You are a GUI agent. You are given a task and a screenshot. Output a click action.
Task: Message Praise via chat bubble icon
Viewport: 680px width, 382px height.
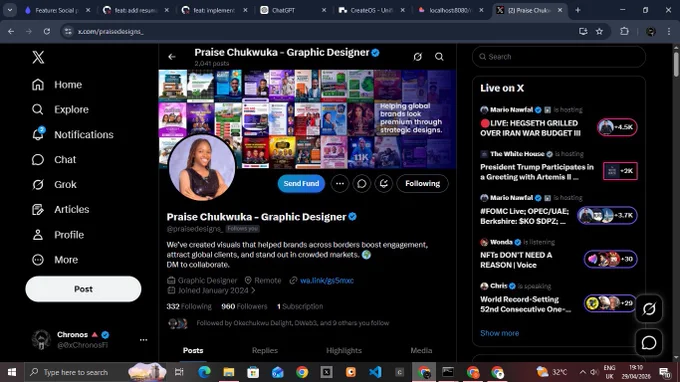point(362,183)
